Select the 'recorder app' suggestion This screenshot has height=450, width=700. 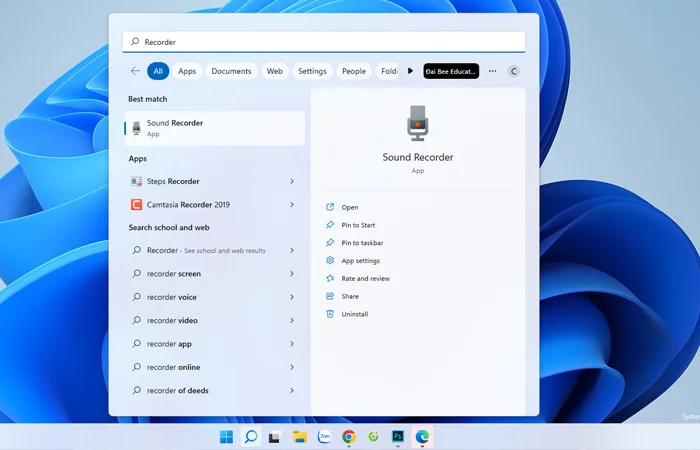(x=214, y=344)
